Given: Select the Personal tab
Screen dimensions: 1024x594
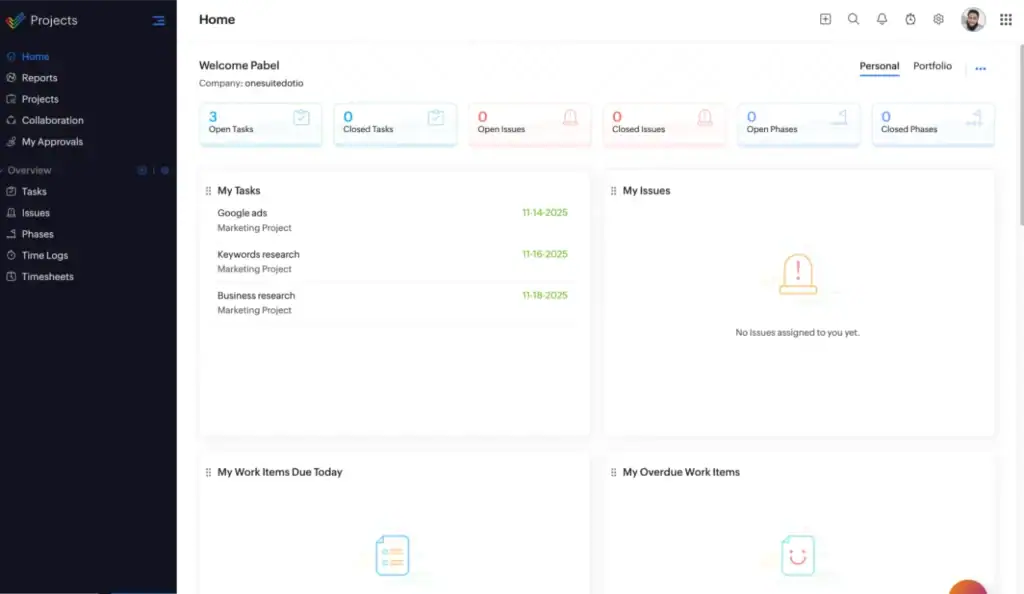Looking at the screenshot, I should pos(879,65).
